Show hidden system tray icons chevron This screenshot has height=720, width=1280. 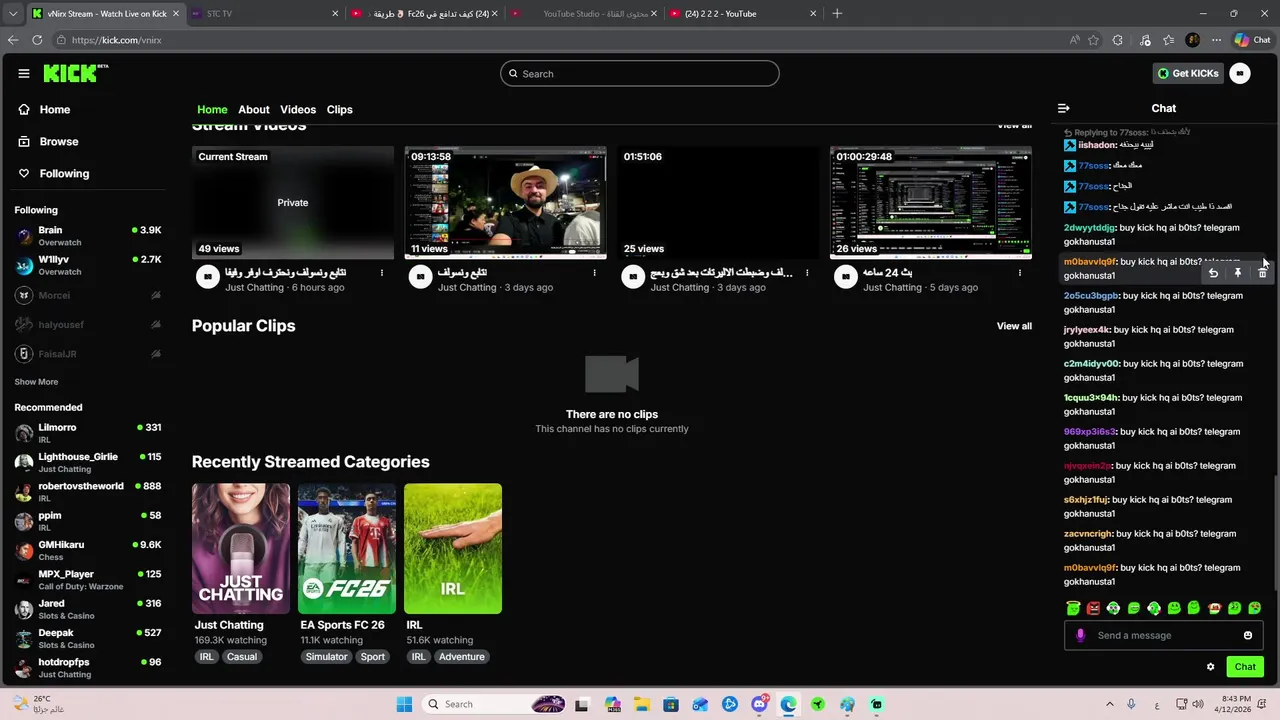click(x=1108, y=704)
